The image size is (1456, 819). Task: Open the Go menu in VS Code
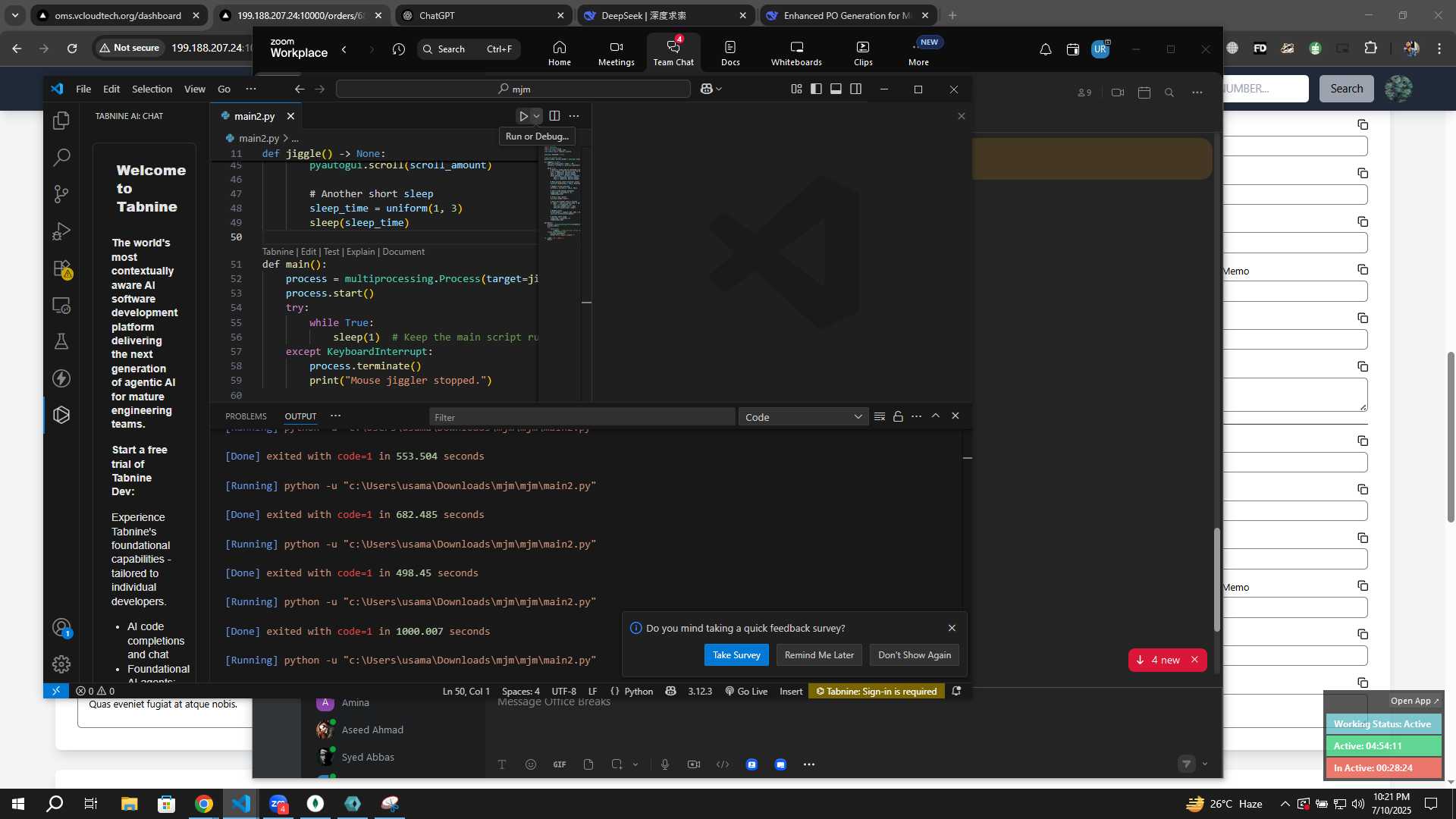(224, 89)
